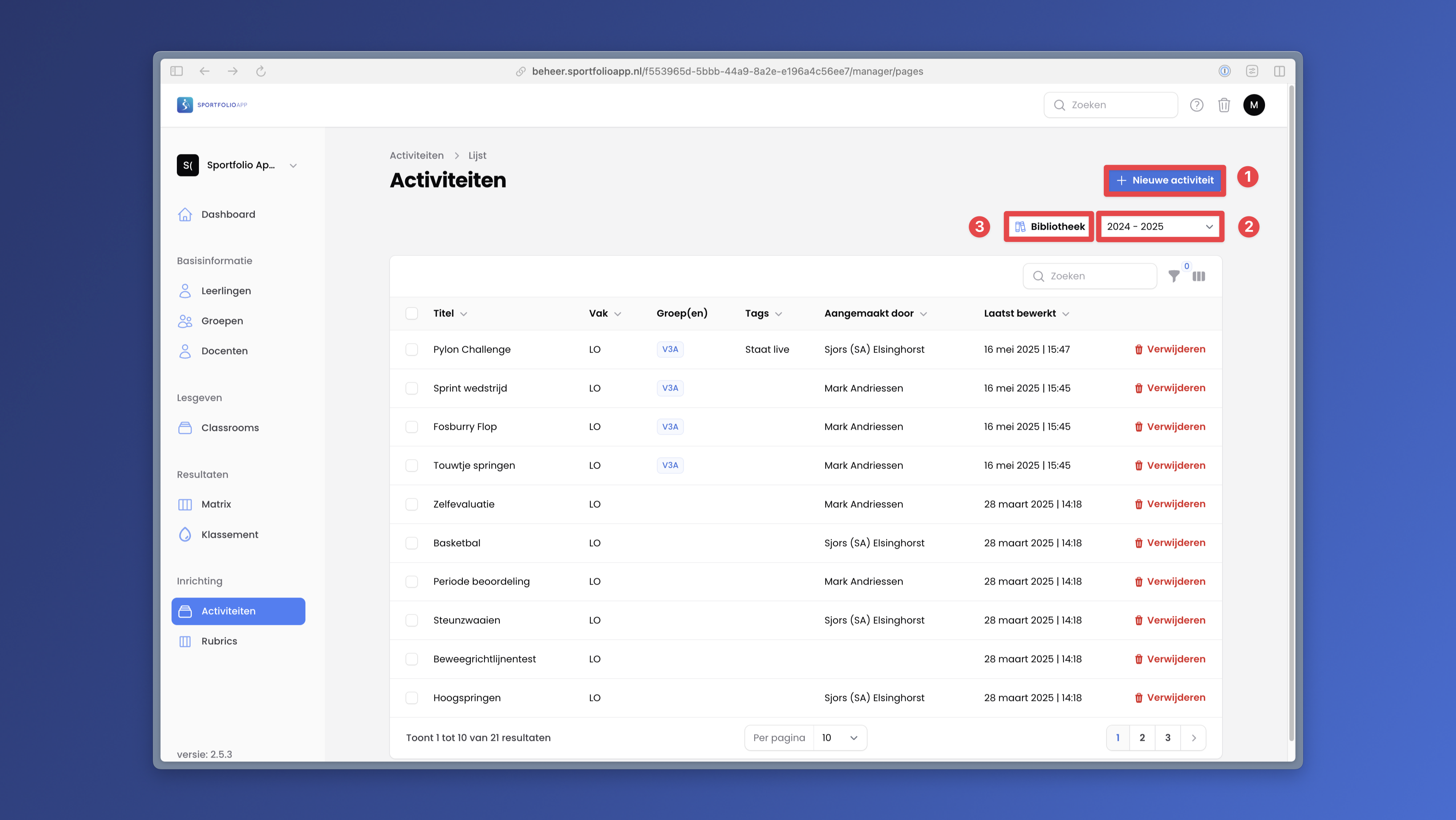Click trash icon in Steunzwaaien row
Viewport: 1456px width, 820px height.
pyautogui.click(x=1138, y=620)
